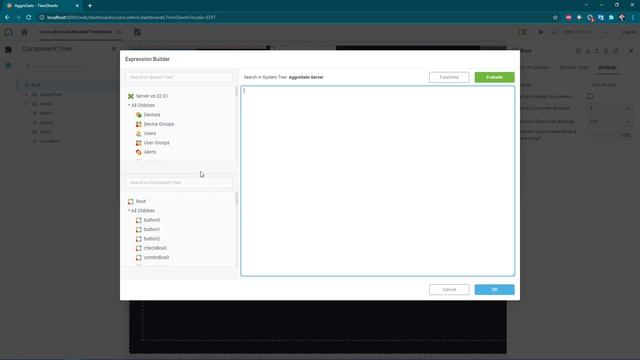Select User Groups icon in system tree
This screenshot has width=640, height=360.
click(x=138, y=143)
